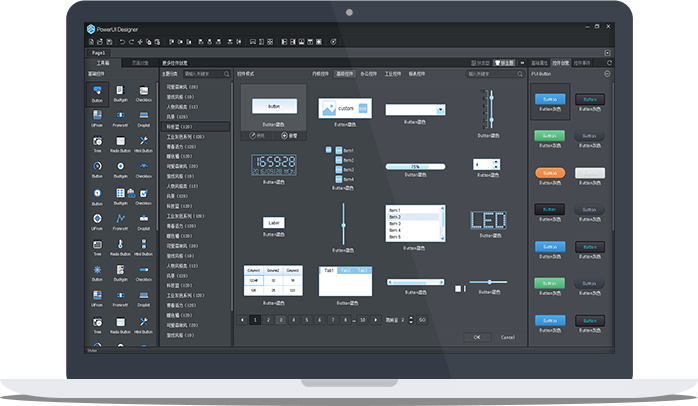The image size is (698, 406).
Task: Select the Checkbox control in top toolbox row
Action: click(x=143, y=93)
